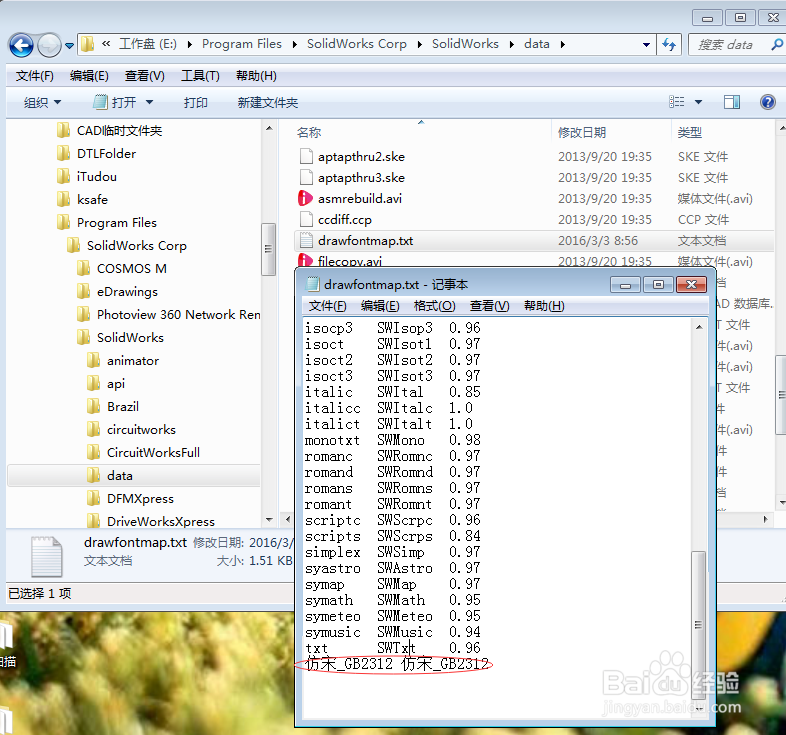
Task: Sort by the 修改日期 column header
Action: tap(582, 133)
